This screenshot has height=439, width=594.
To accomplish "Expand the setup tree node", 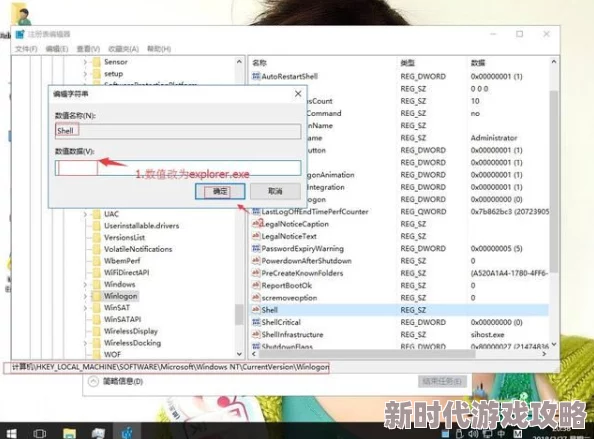I will [x=85, y=73].
